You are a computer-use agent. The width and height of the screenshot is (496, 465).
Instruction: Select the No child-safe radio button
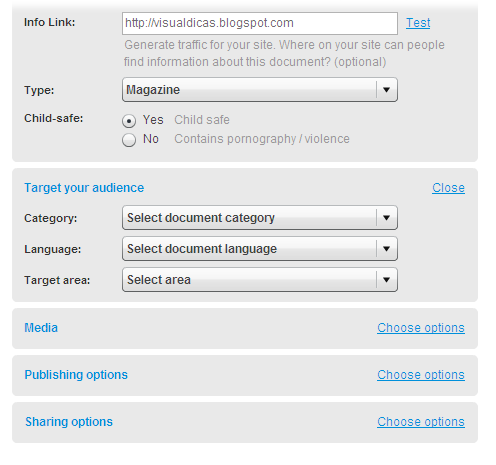pos(129,140)
